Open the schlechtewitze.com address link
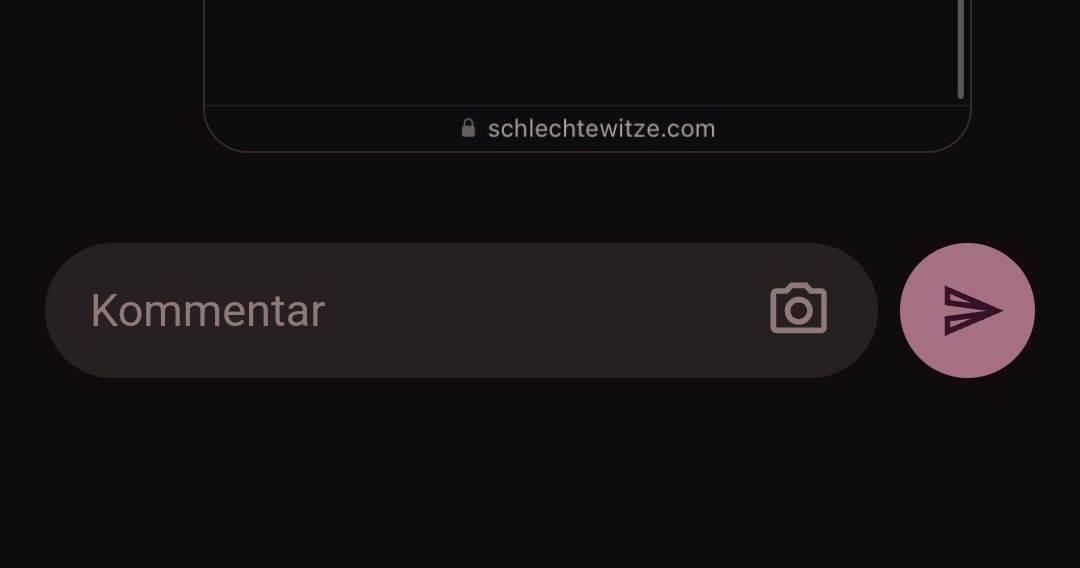The image size is (1080, 568). pyautogui.click(x=601, y=128)
